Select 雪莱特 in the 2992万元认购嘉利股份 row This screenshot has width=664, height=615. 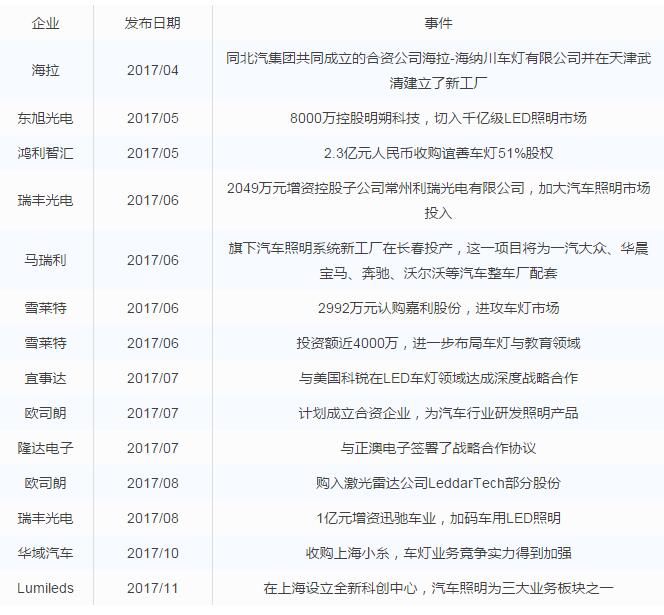[x=45, y=308]
